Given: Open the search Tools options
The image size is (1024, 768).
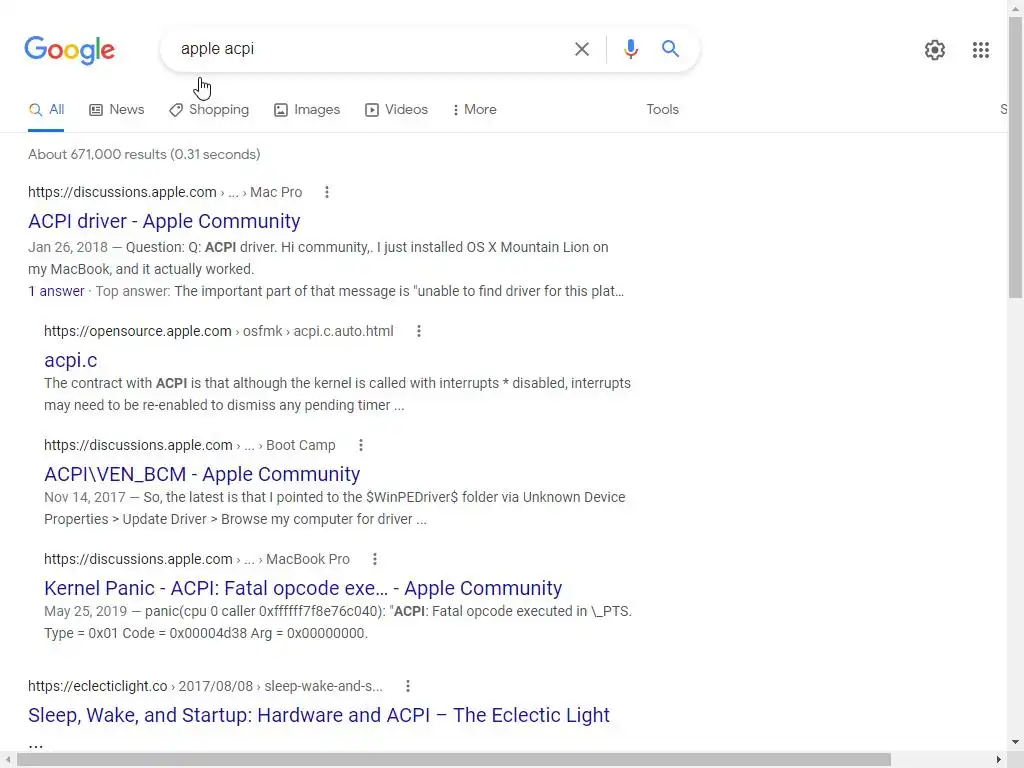Looking at the screenshot, I should [662, 110].
